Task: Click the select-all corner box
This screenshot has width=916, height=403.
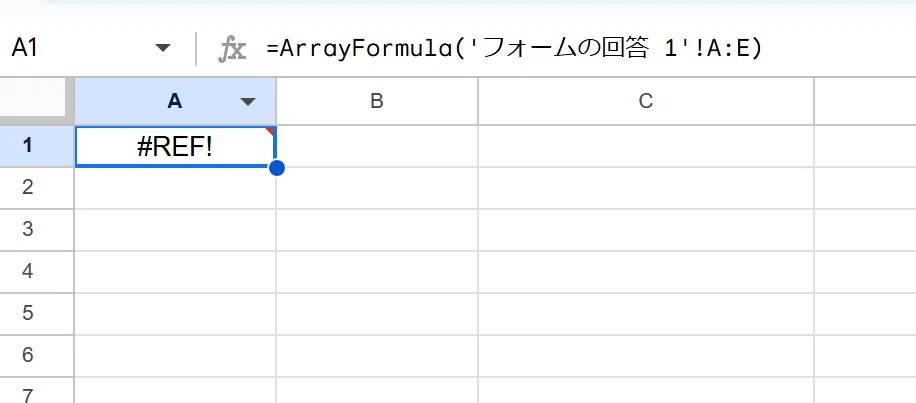Action: tap(35, 99)
